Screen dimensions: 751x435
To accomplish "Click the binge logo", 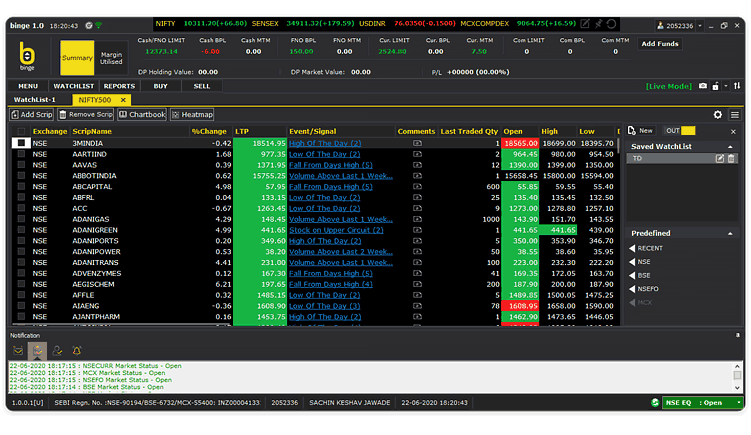I will [27, 56].
